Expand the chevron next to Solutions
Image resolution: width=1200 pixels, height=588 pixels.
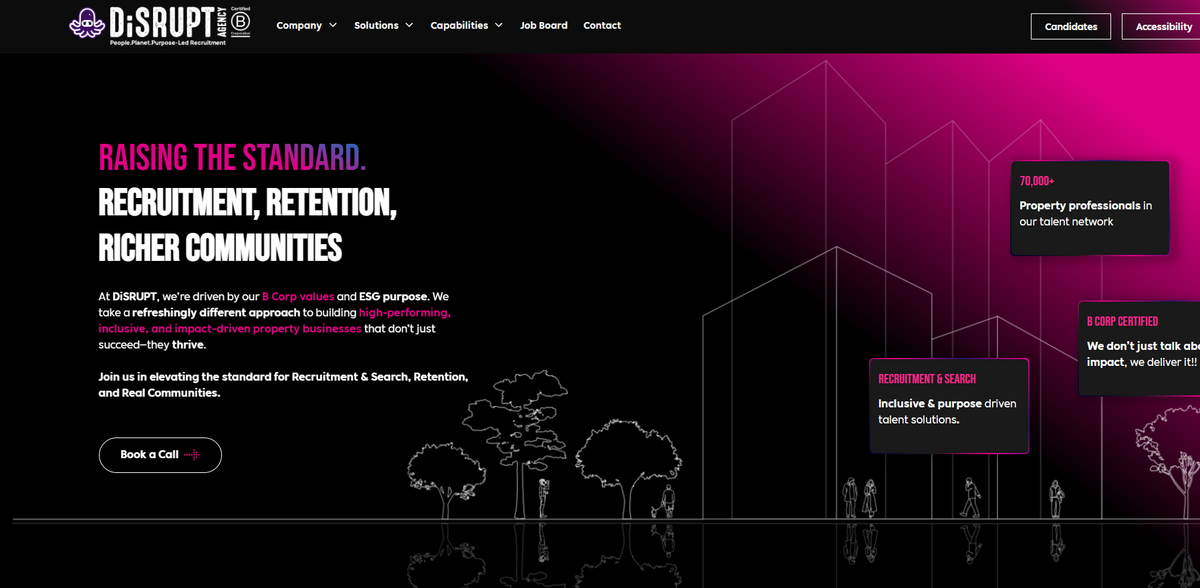(409, 26)
